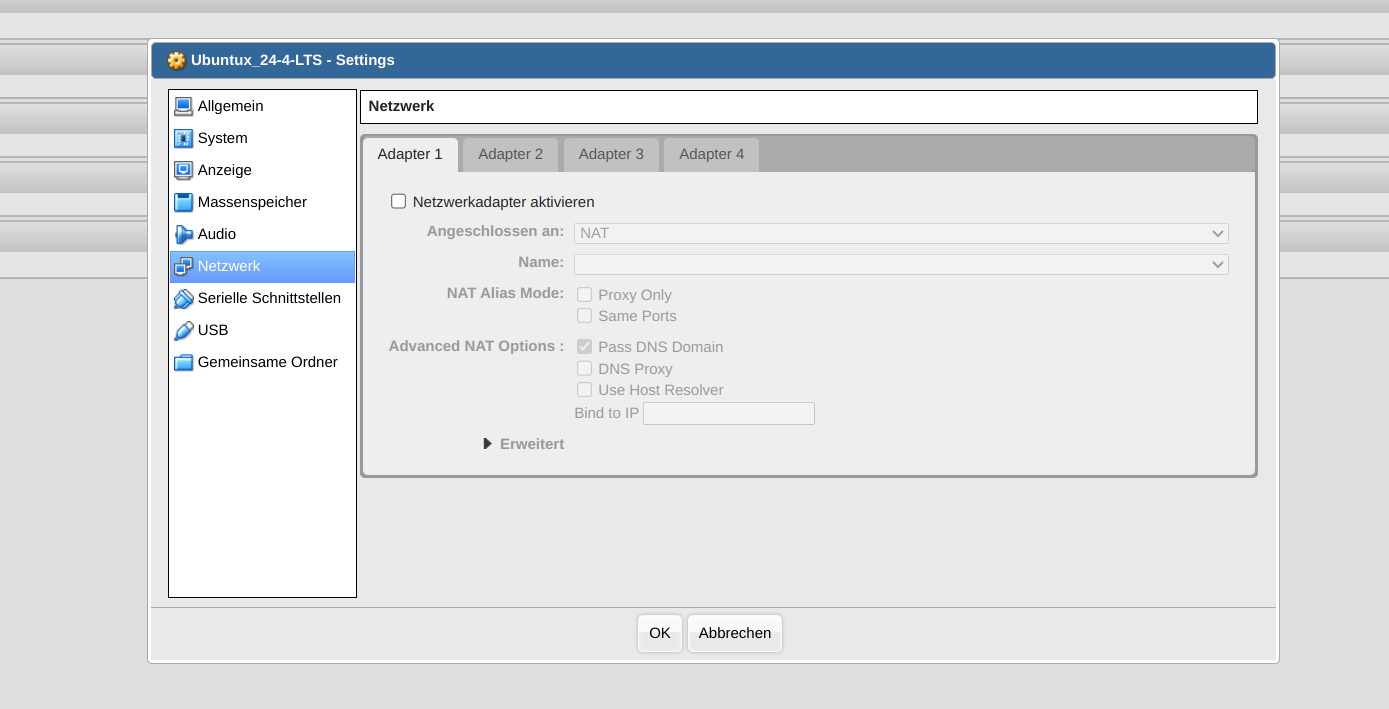1389x709 pixels.
Task: Click the Gemeinsame Ordner folder icon
Action: pos(183,362)
